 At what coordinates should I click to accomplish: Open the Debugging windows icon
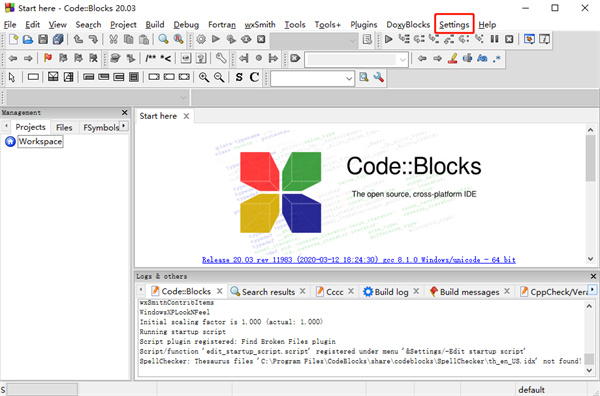pyautogui.click(x=530, y=39)
